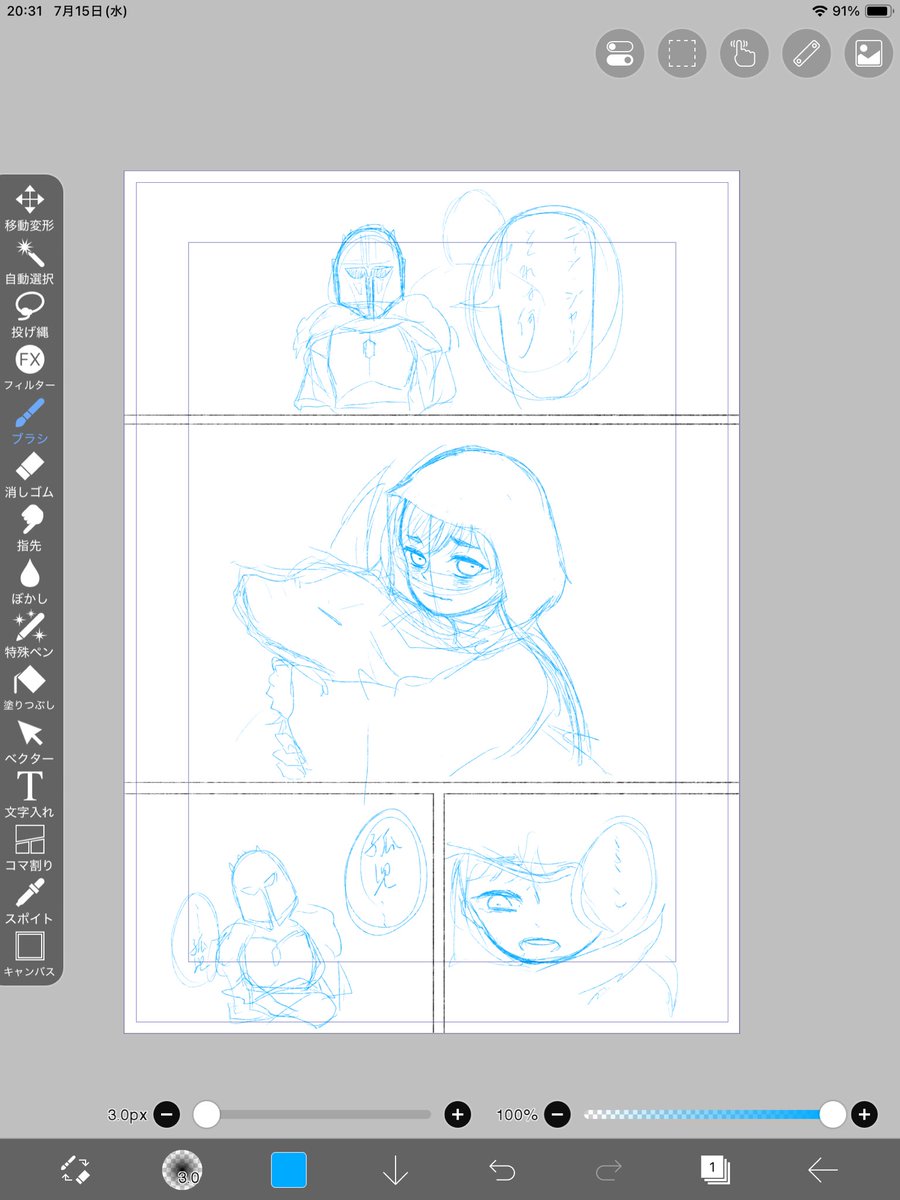Tap the back arrow to exit canvas
Image resolution: width=900 pixels, height=1200 pixels.
[x=822, y=1169]
